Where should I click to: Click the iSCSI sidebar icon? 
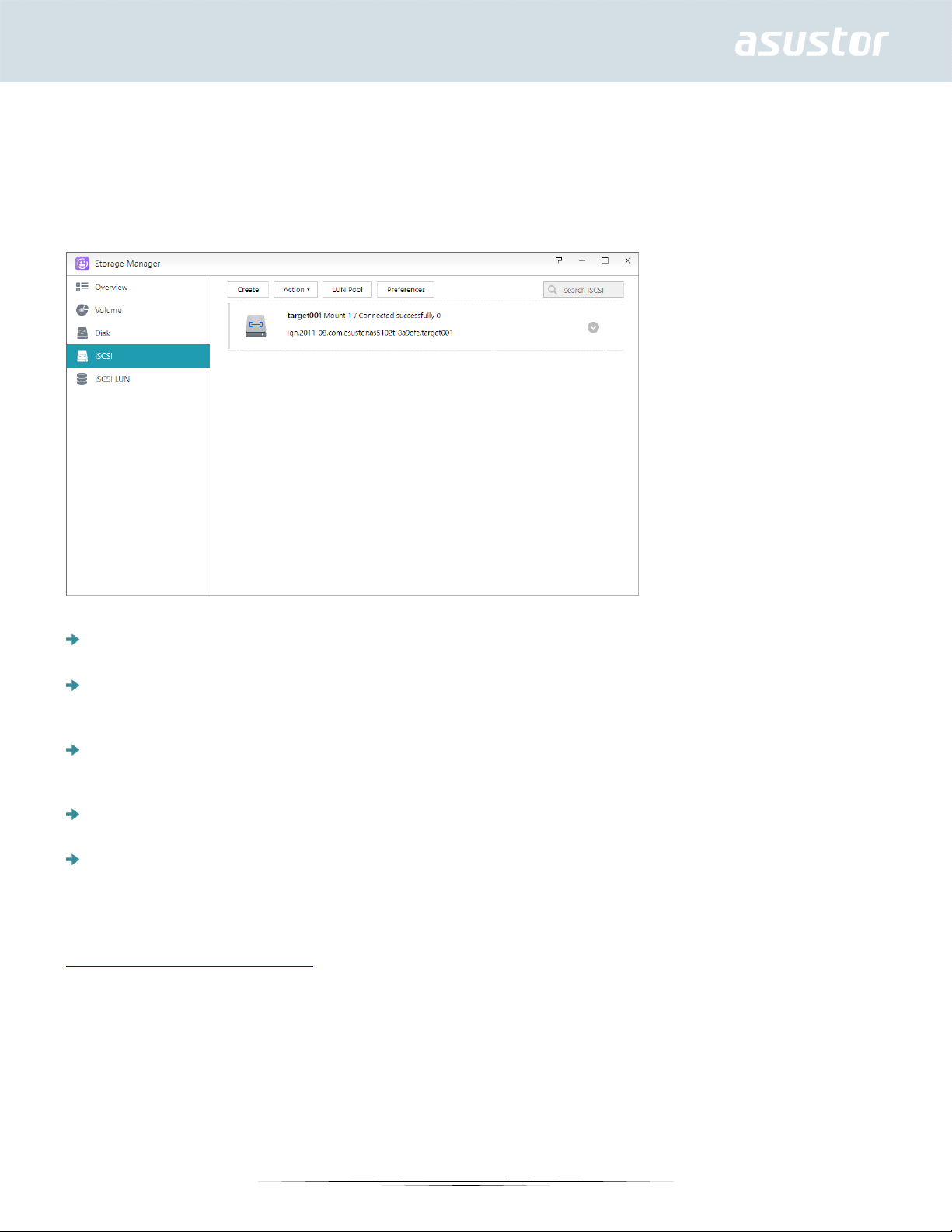(82, 356)
